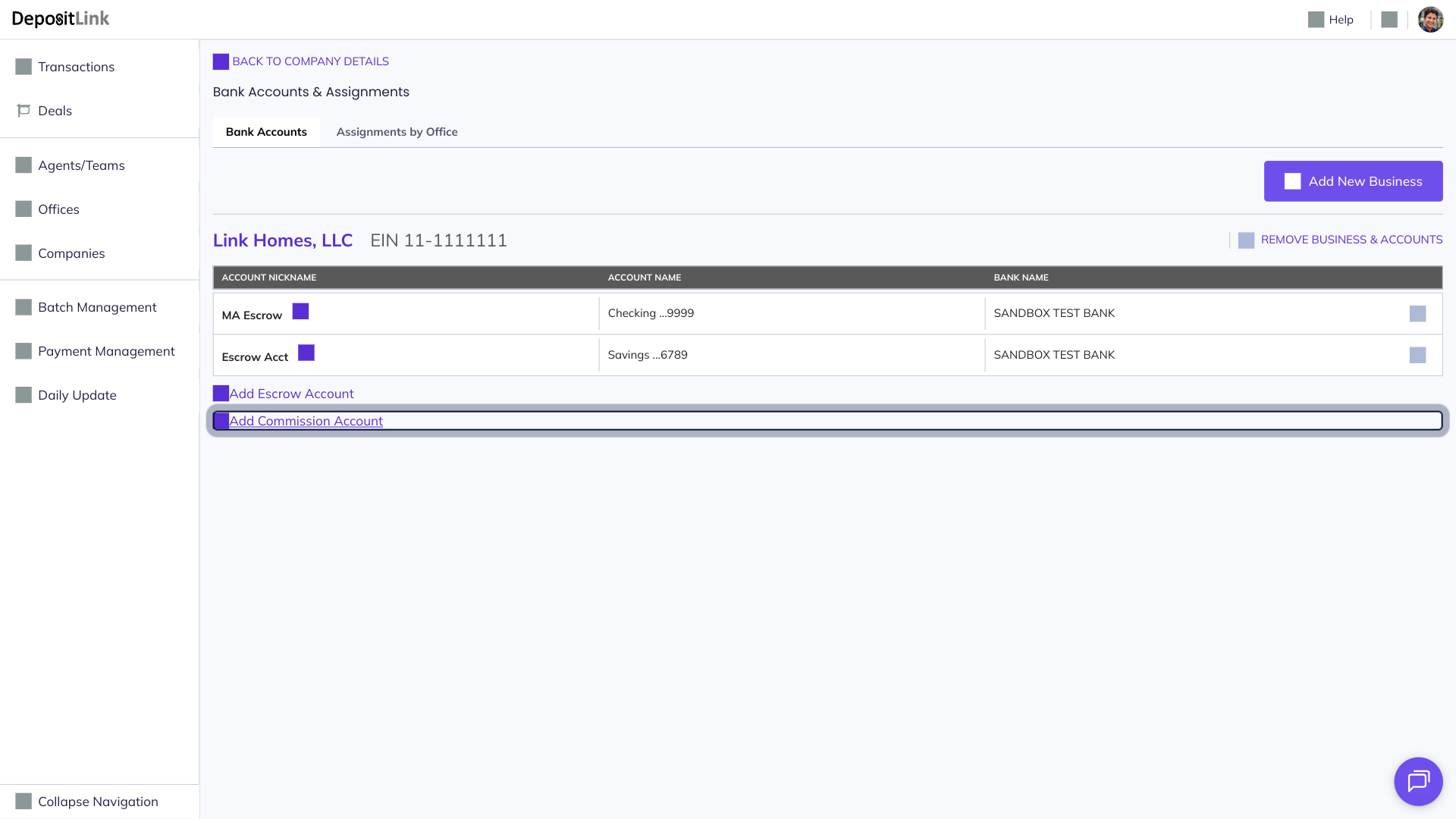This screenshot has width=1456, height=819.
Task: Click Add Escrow Account link
Action: (291, 394)
